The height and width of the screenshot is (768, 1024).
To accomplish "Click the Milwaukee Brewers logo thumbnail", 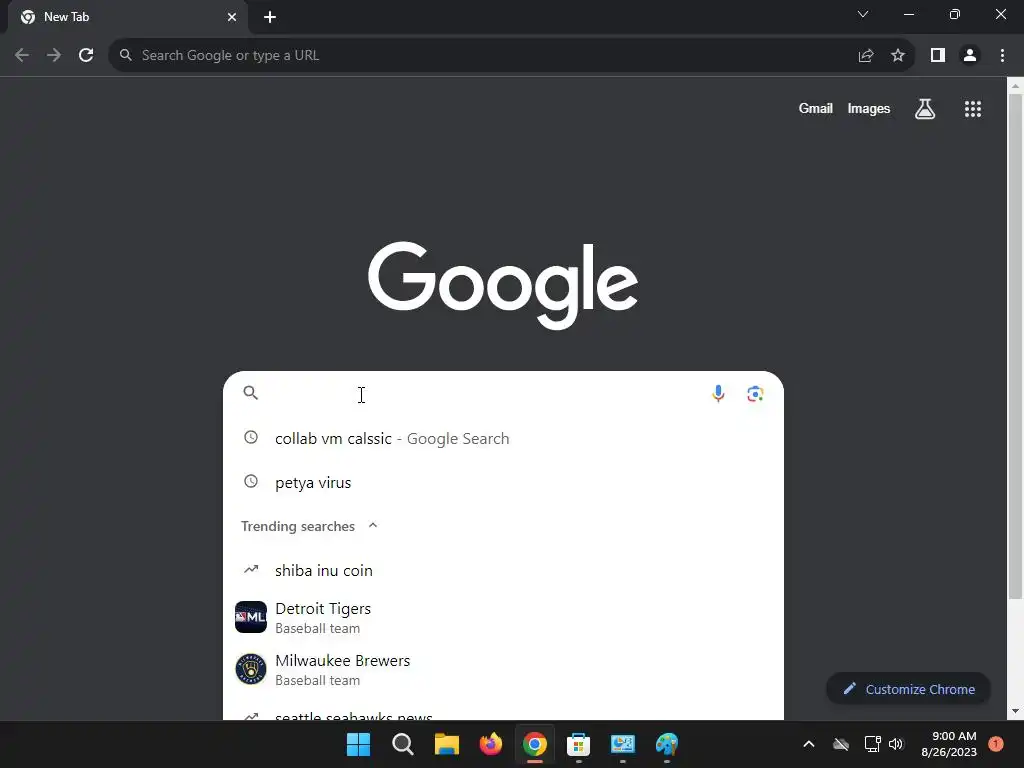I will click(251, 669).
